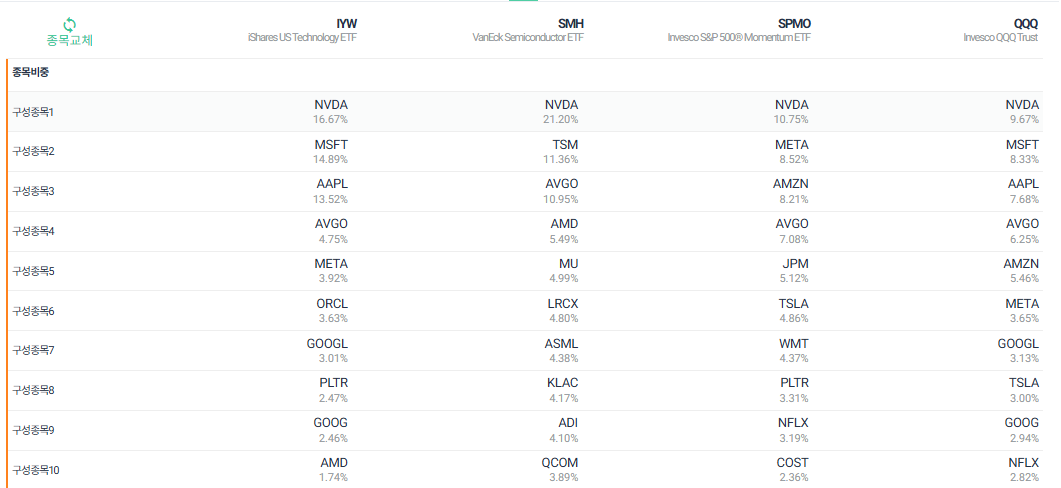This screenshot has width=1061, height=488.
Task: Open the QQQ ticker header
Action: 1026,24
